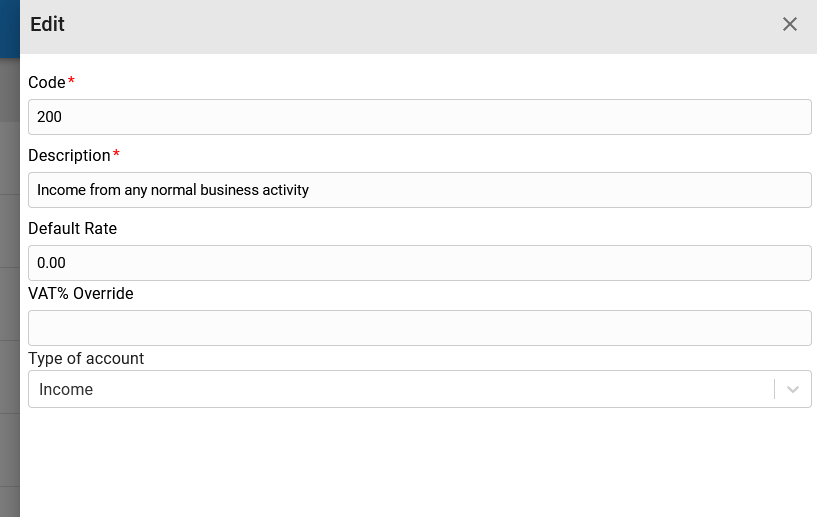
Task: Click the Default Rate label
Action: click(x=72, y=228)
